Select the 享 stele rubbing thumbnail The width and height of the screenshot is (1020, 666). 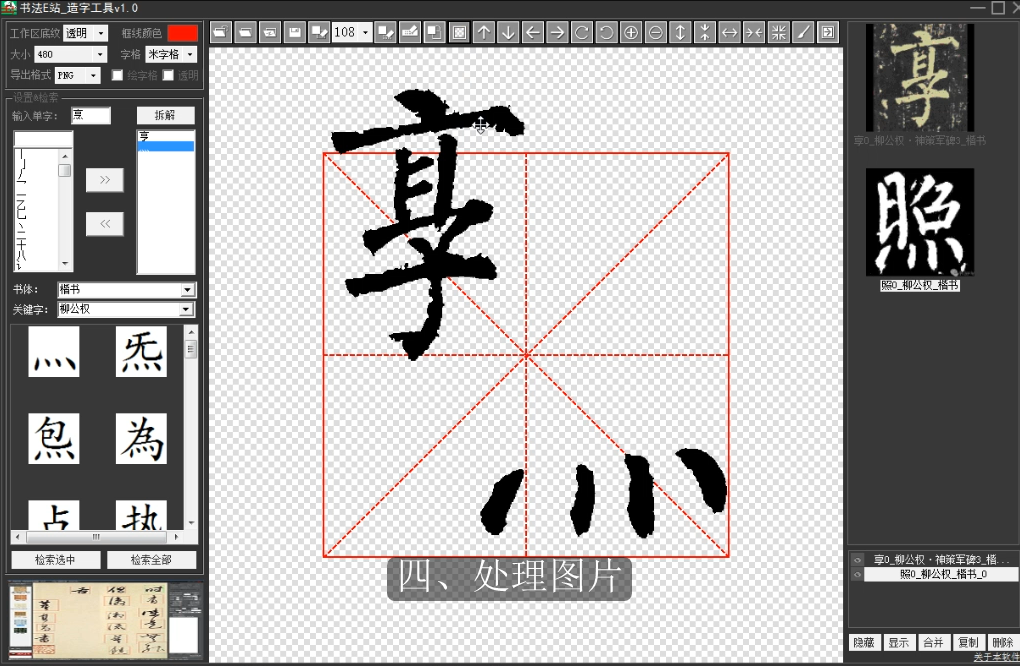click(x=920, y=77)
